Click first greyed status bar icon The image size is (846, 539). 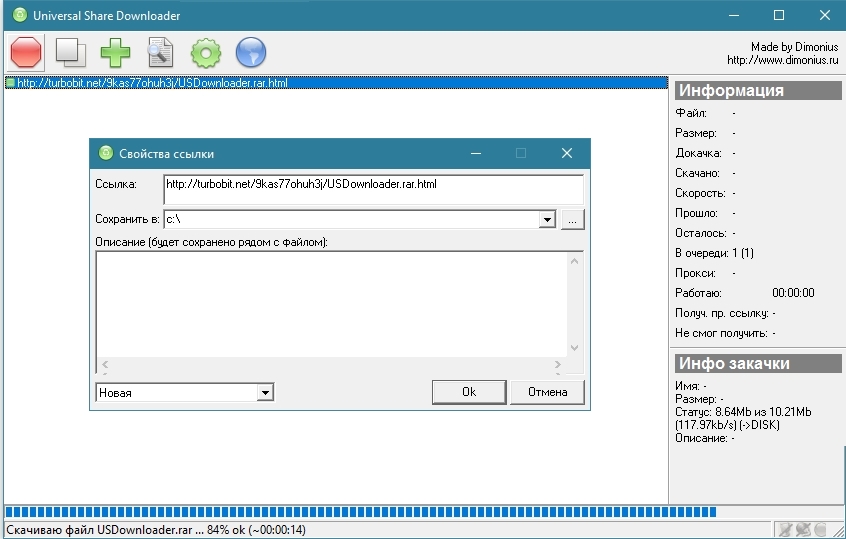point(785,529)
